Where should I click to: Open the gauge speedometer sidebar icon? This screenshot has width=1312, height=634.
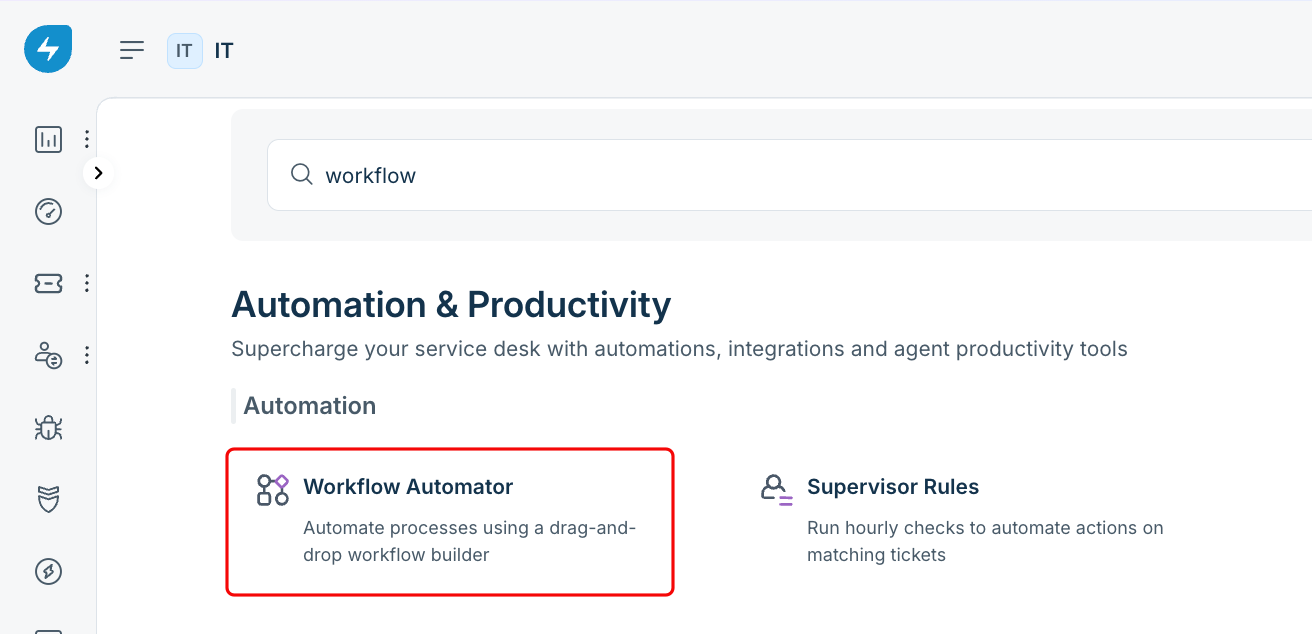point(48,211)
